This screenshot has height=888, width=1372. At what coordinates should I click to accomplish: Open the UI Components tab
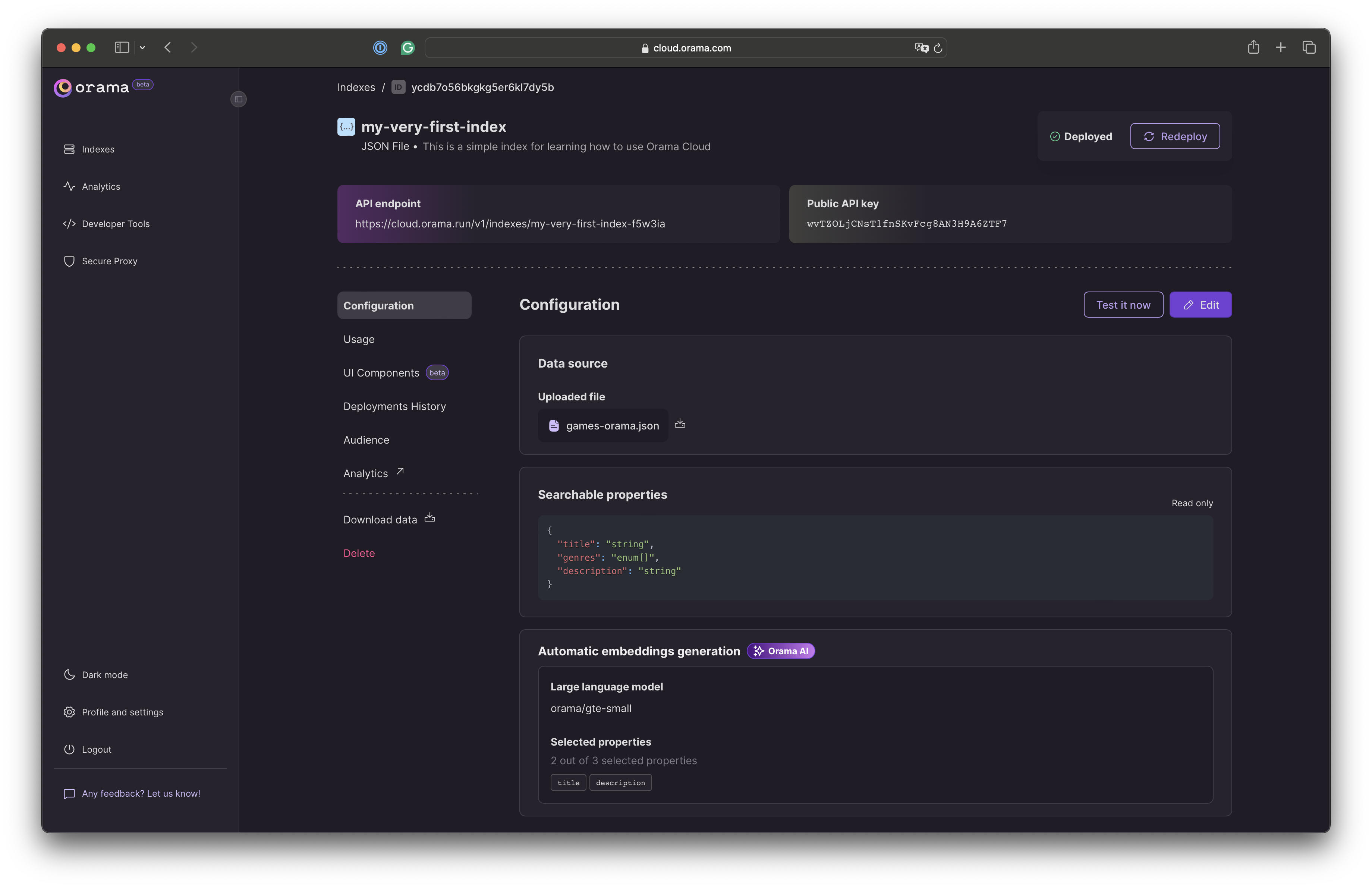[x=382, y=373]
